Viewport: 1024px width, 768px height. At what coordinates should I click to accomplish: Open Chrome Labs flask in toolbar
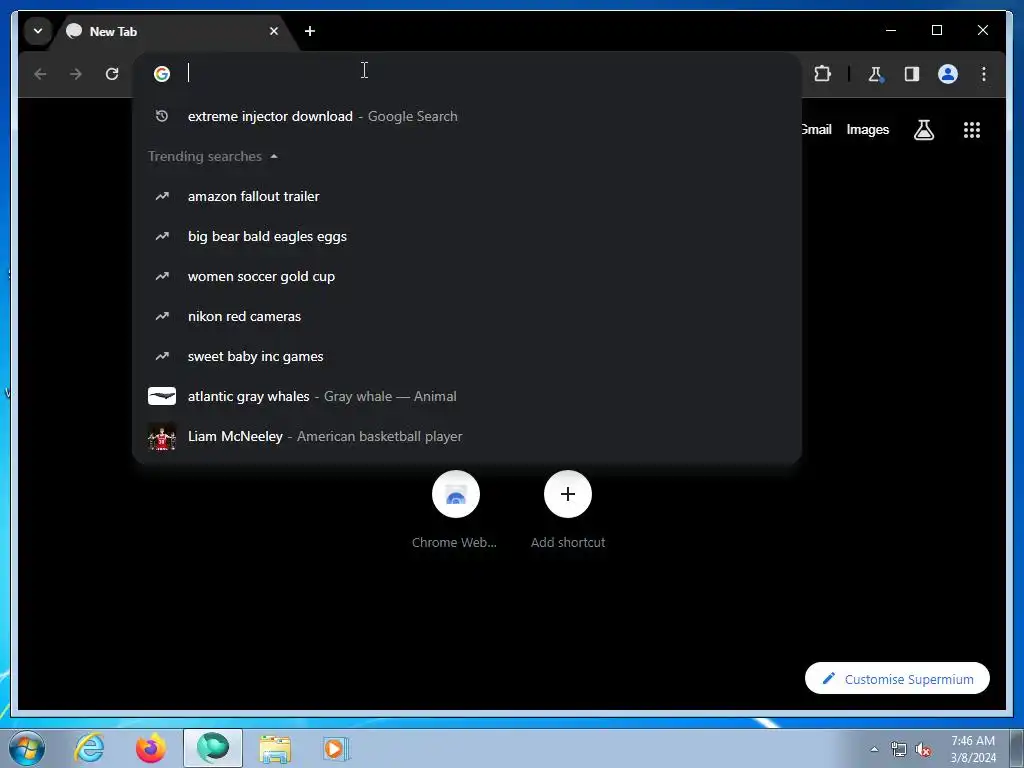876,74
